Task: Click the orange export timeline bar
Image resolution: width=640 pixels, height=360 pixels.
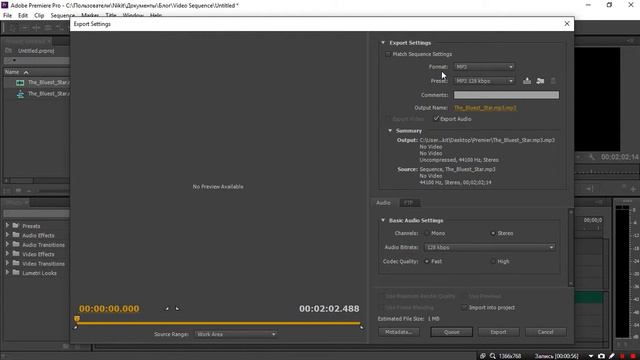Action: [218, 323]
